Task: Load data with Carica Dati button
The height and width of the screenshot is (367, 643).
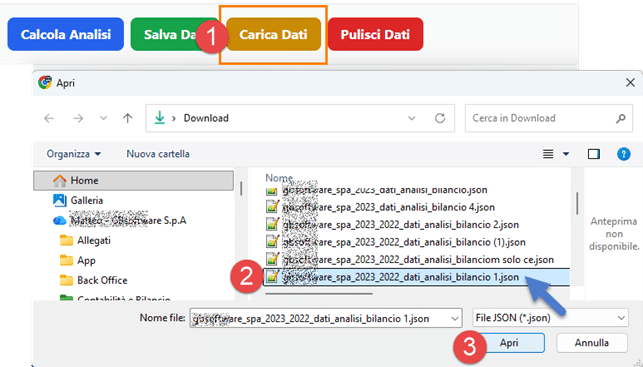Action: point(274,34)
